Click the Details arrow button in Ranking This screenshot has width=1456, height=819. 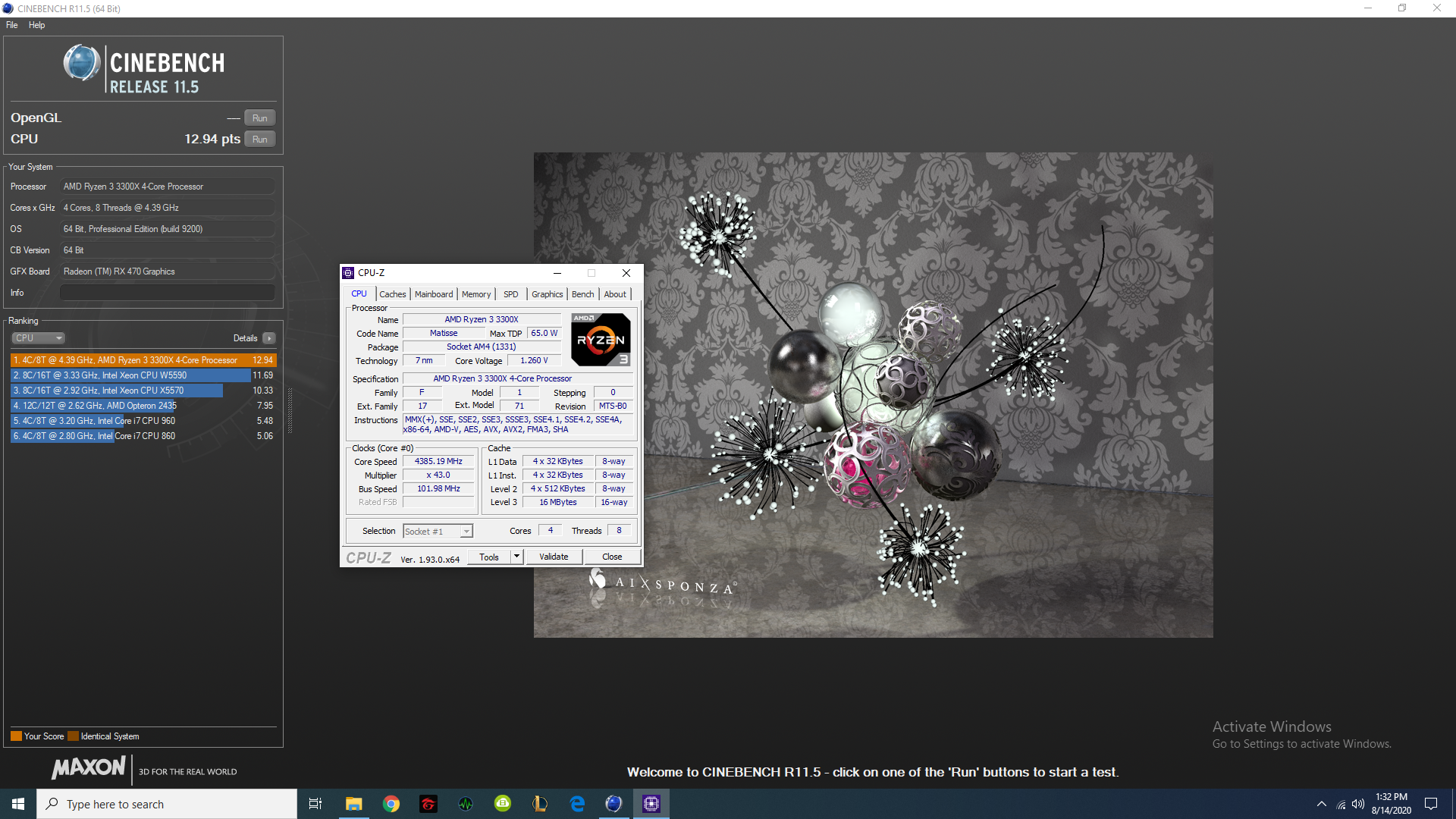tap(269, 338)
